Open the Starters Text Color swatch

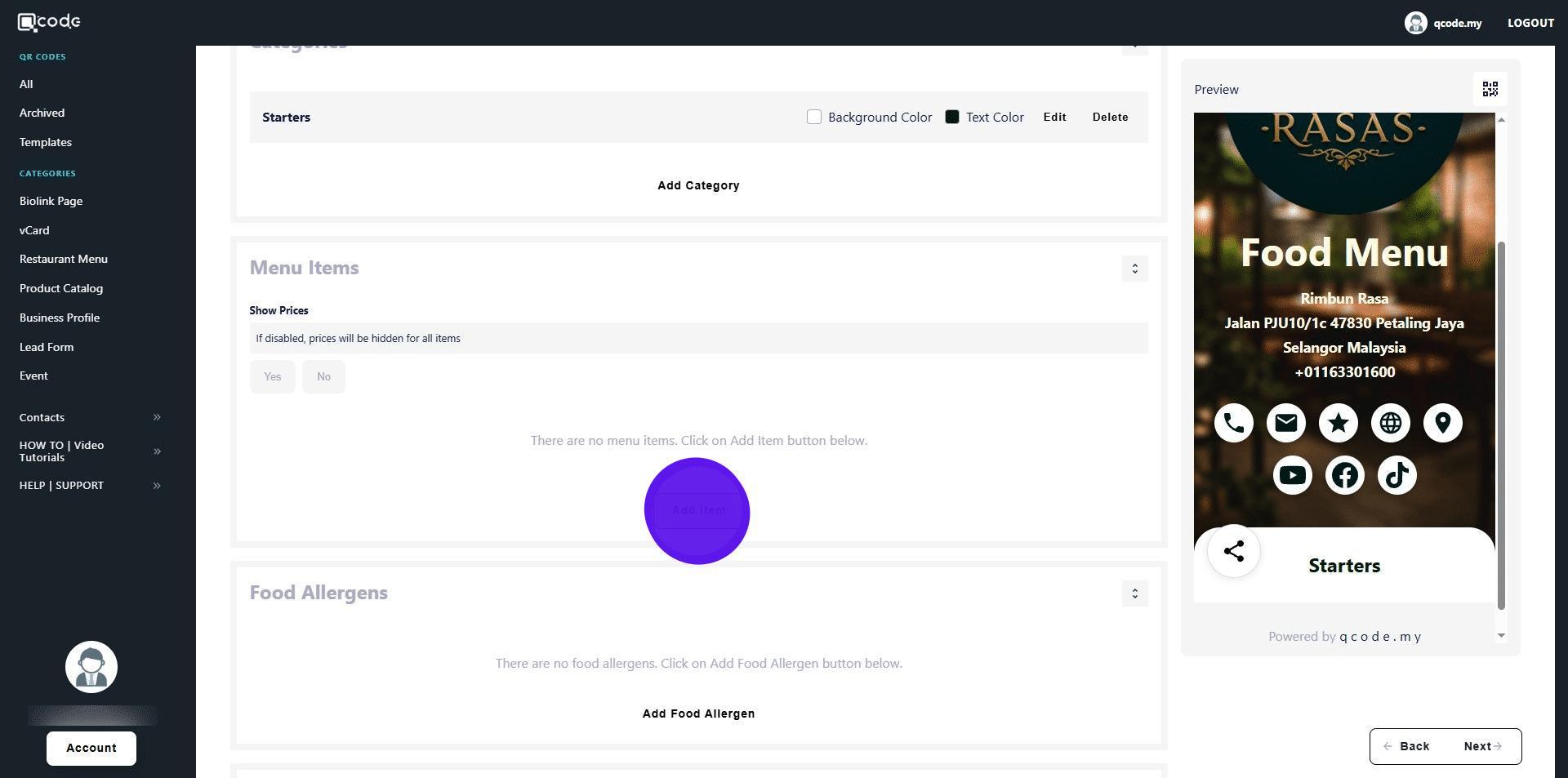point(951,117)
